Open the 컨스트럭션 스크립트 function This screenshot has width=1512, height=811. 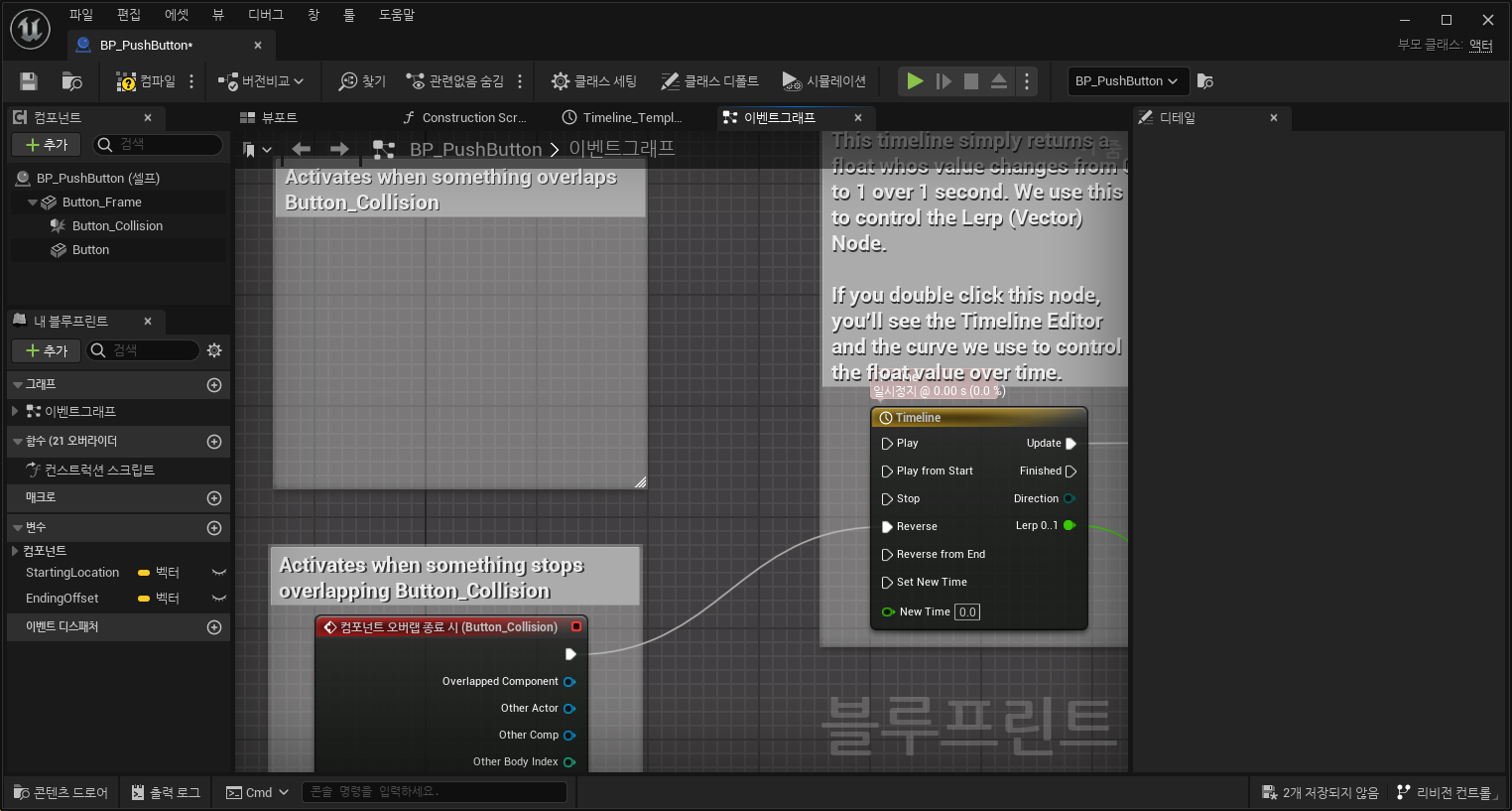click(x=99, y=471)
